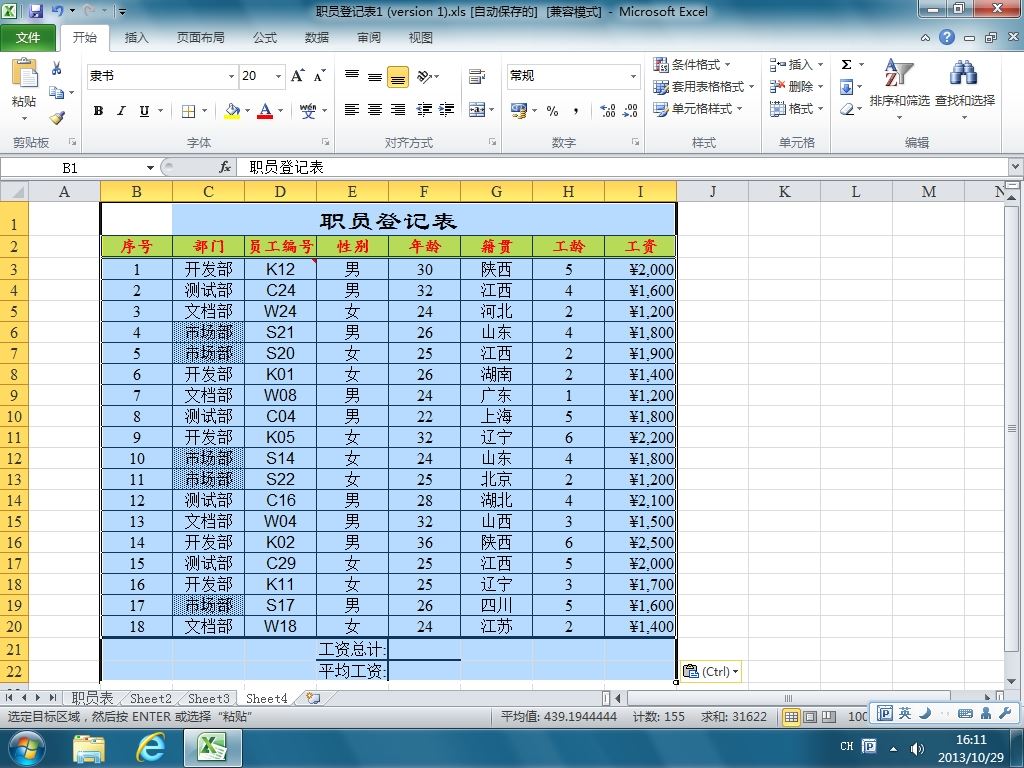Insert AutoSum with the sigma icon
Viewport: 1024px width, 768px height.
(x=846, y=64)
